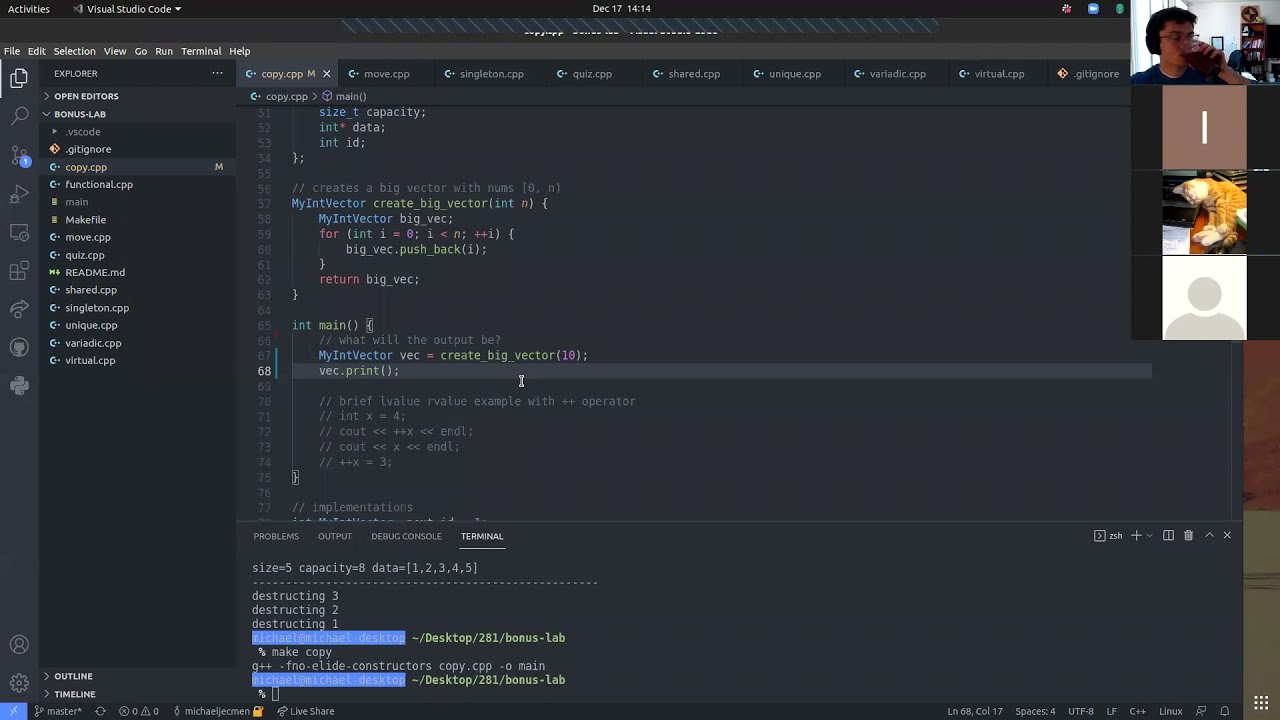Open the View menu
This screenshot has width=1280, height=720.
pos(115,51)
